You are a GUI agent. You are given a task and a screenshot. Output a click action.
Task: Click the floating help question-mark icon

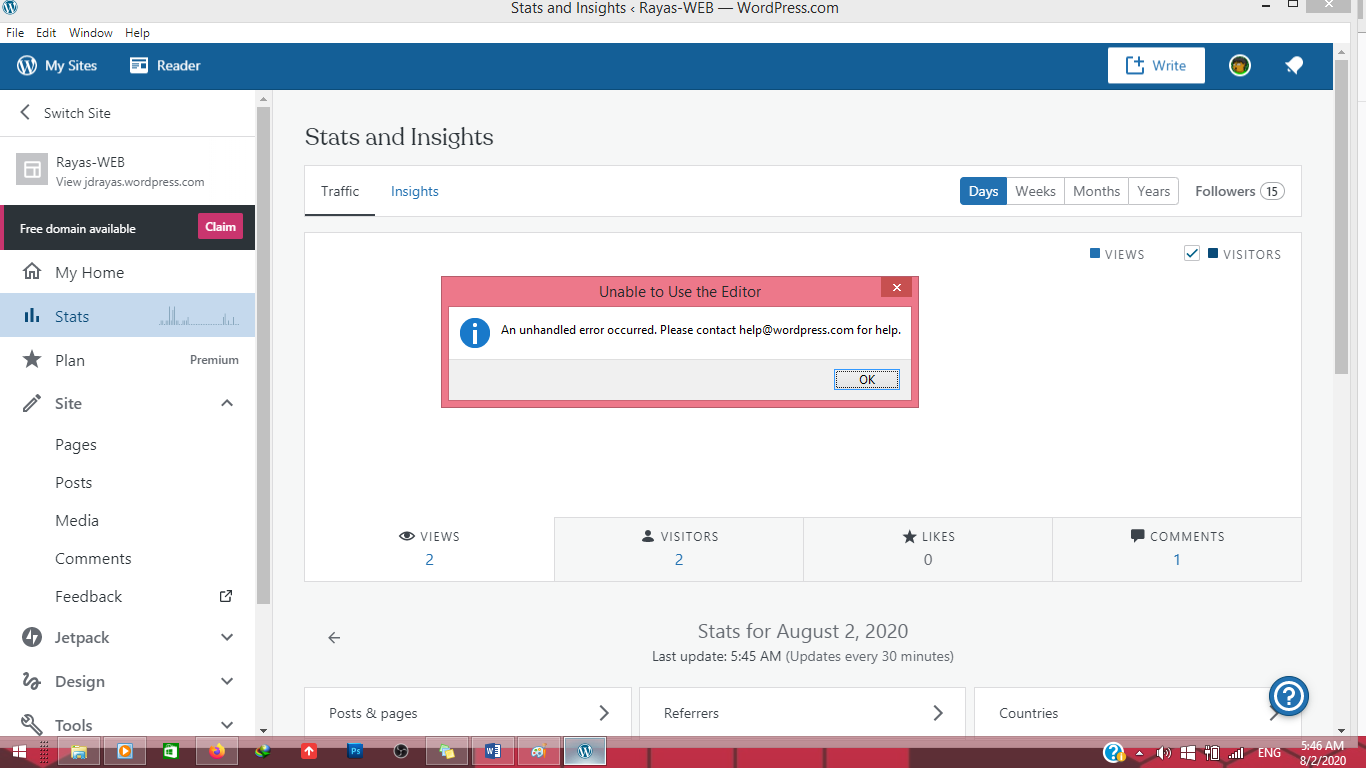pyautogui.click(x=1289, y=696)
